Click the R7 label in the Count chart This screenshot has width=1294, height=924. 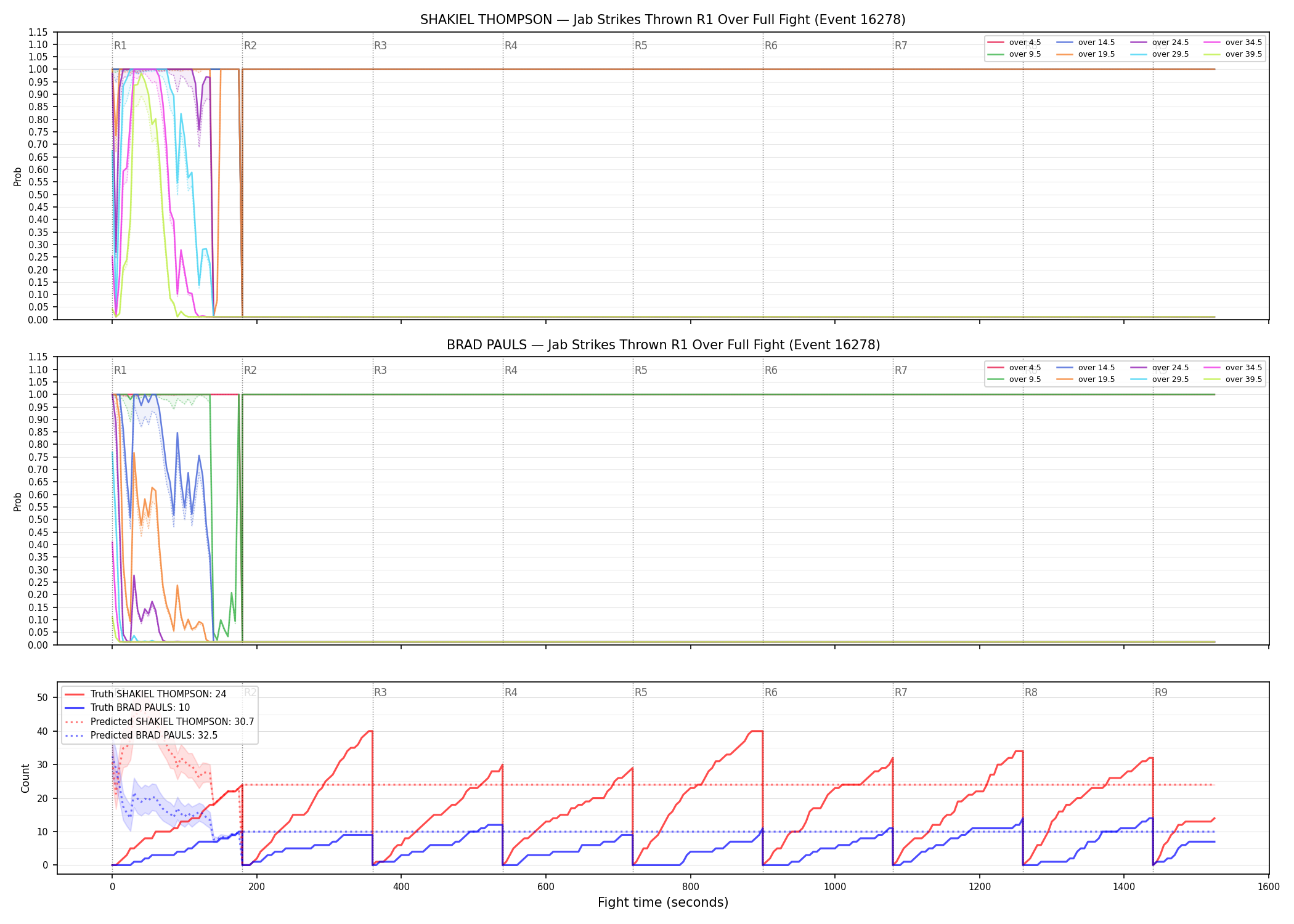pyautogui.click(x=901, y=692)
